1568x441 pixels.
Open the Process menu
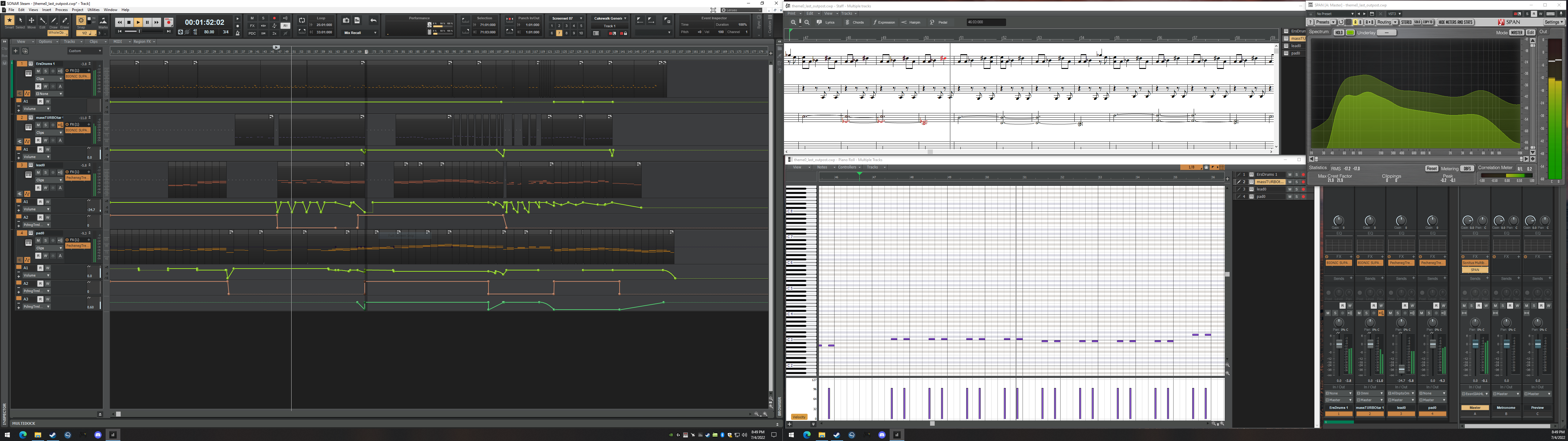[62, 10]
